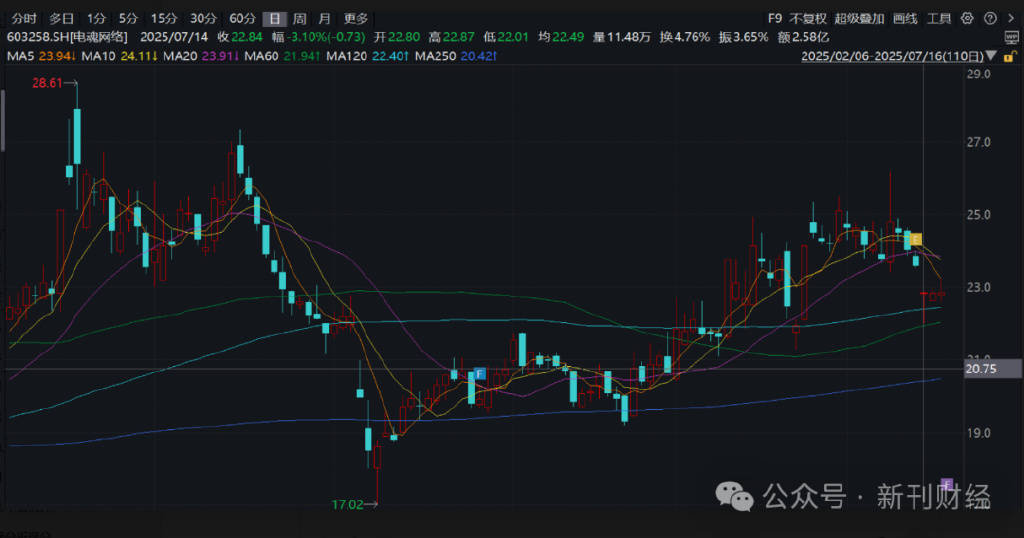Toggle the yellow unlock padlock icon
The height and width of the screenshot is (538, 1024).
(x=1010, y=56)
